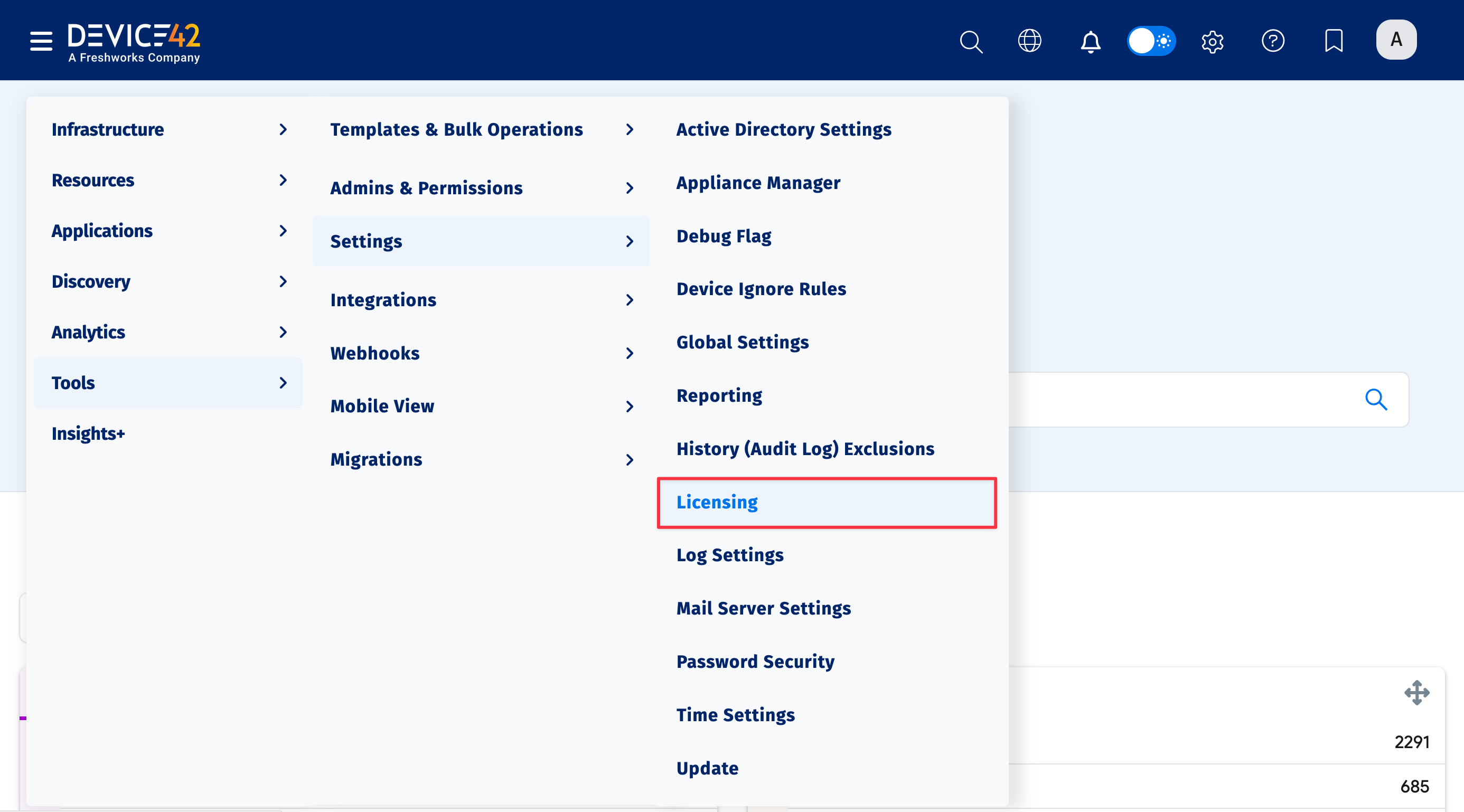Click the magnifier icon in the search bar
Image resolution: width=1464 pixels, height=812 pixels.
point(1376,400)
